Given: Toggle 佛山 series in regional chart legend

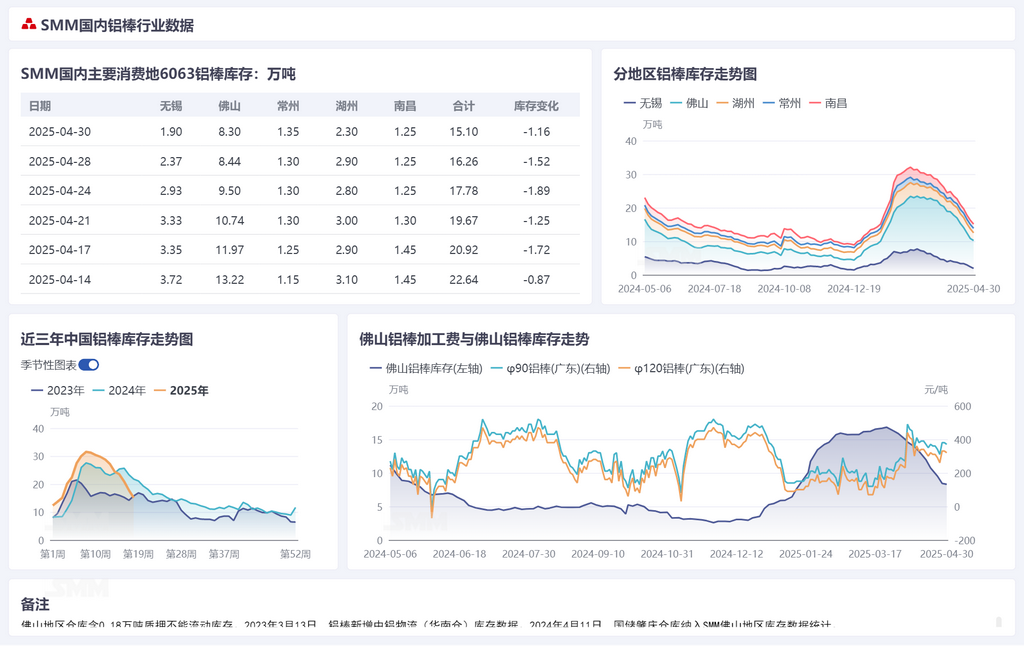Looking at the screenshot, I should tap(690, 103).
